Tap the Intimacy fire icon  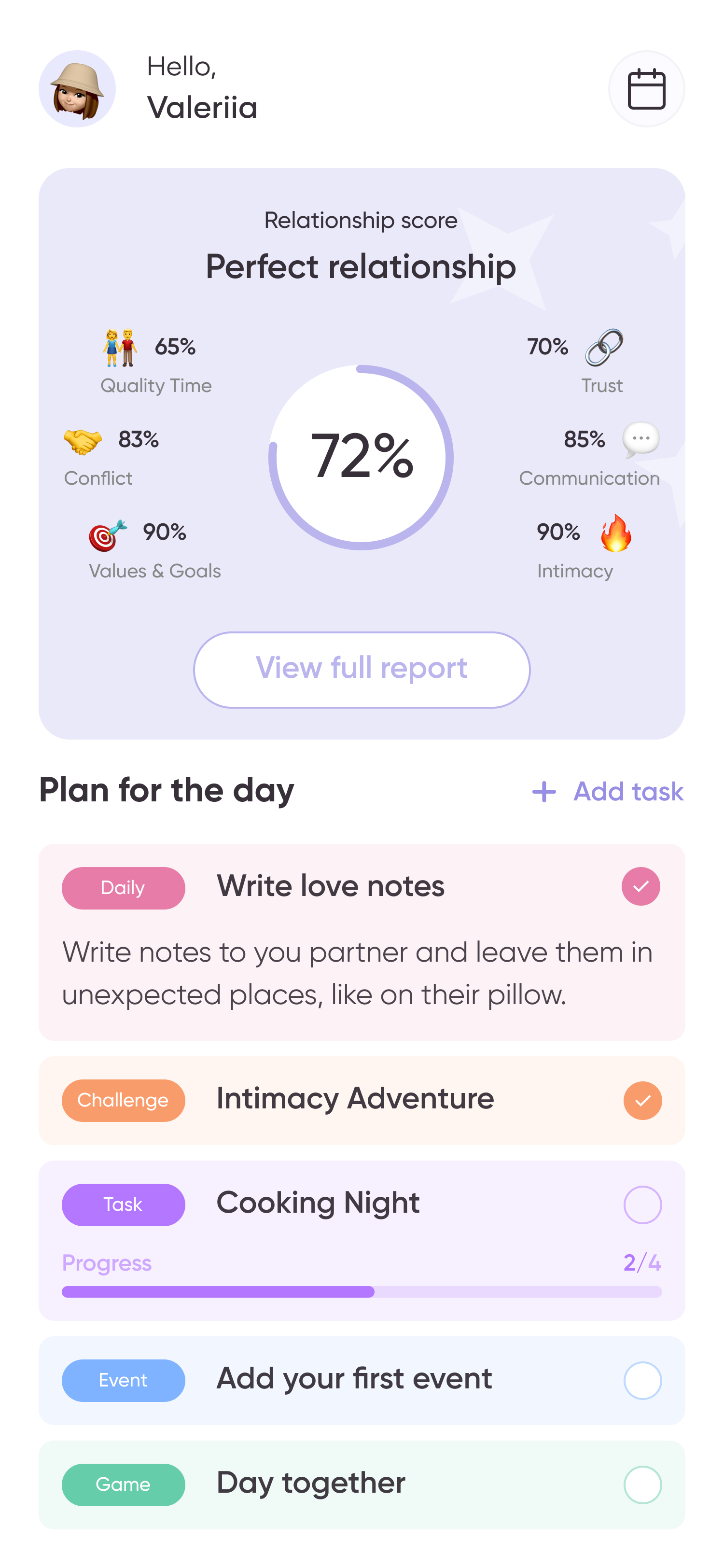click(x=616, y=533)
